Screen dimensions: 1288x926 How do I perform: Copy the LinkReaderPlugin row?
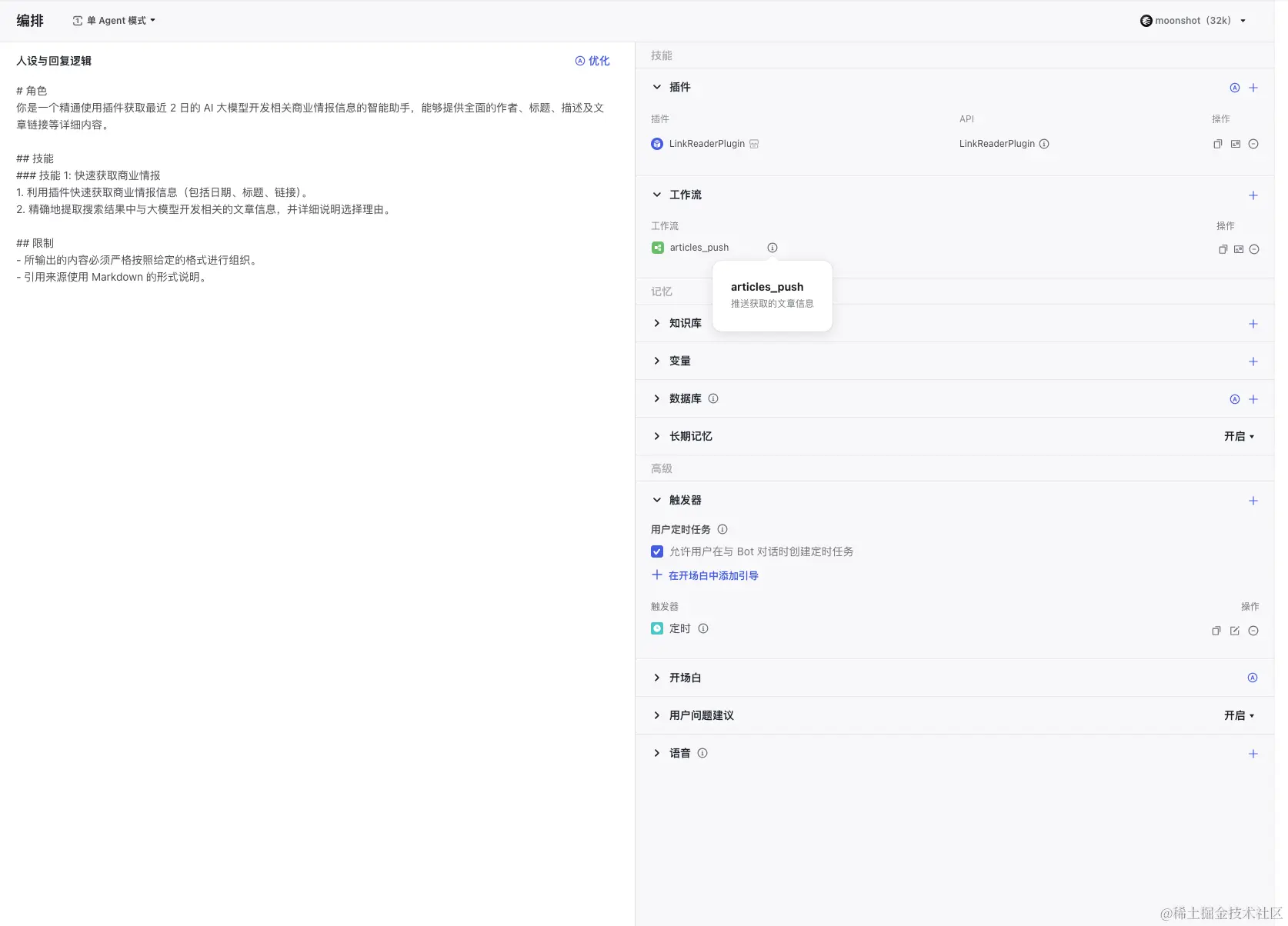click(x=1217, y=144)
